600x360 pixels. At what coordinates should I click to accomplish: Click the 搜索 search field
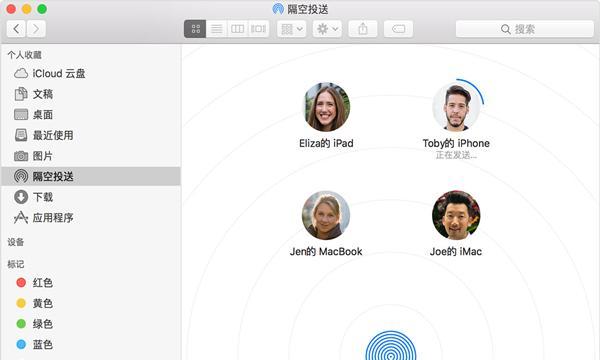coord(525,29)
